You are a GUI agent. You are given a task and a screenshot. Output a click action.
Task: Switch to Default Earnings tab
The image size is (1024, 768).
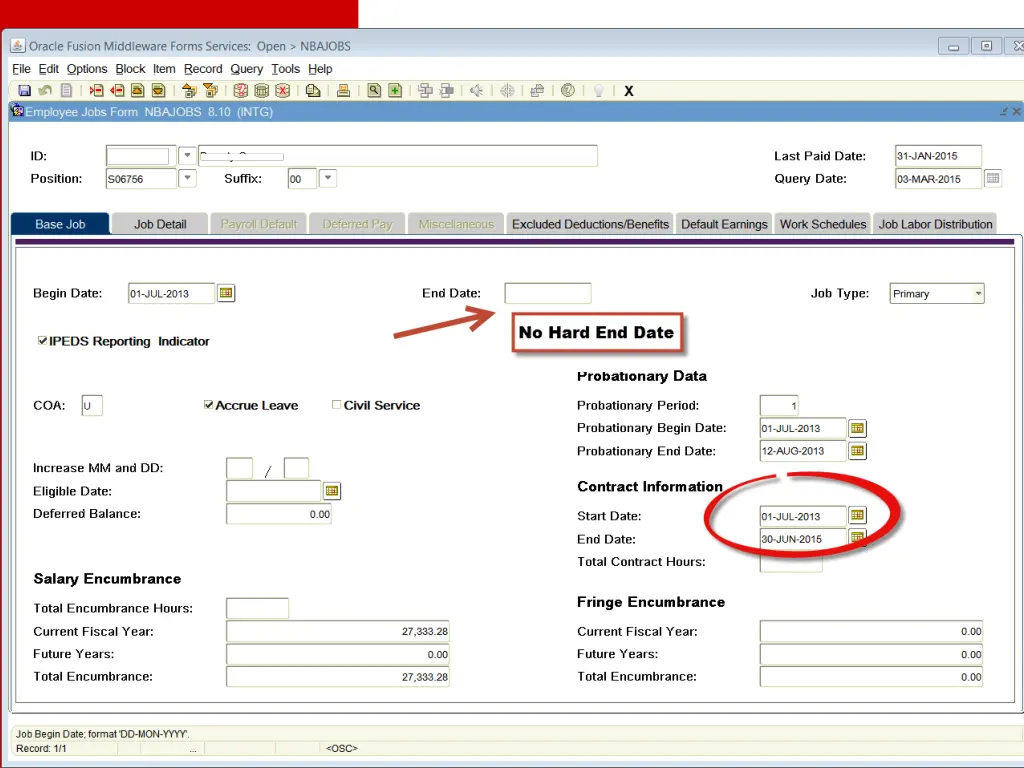[724, 224]
